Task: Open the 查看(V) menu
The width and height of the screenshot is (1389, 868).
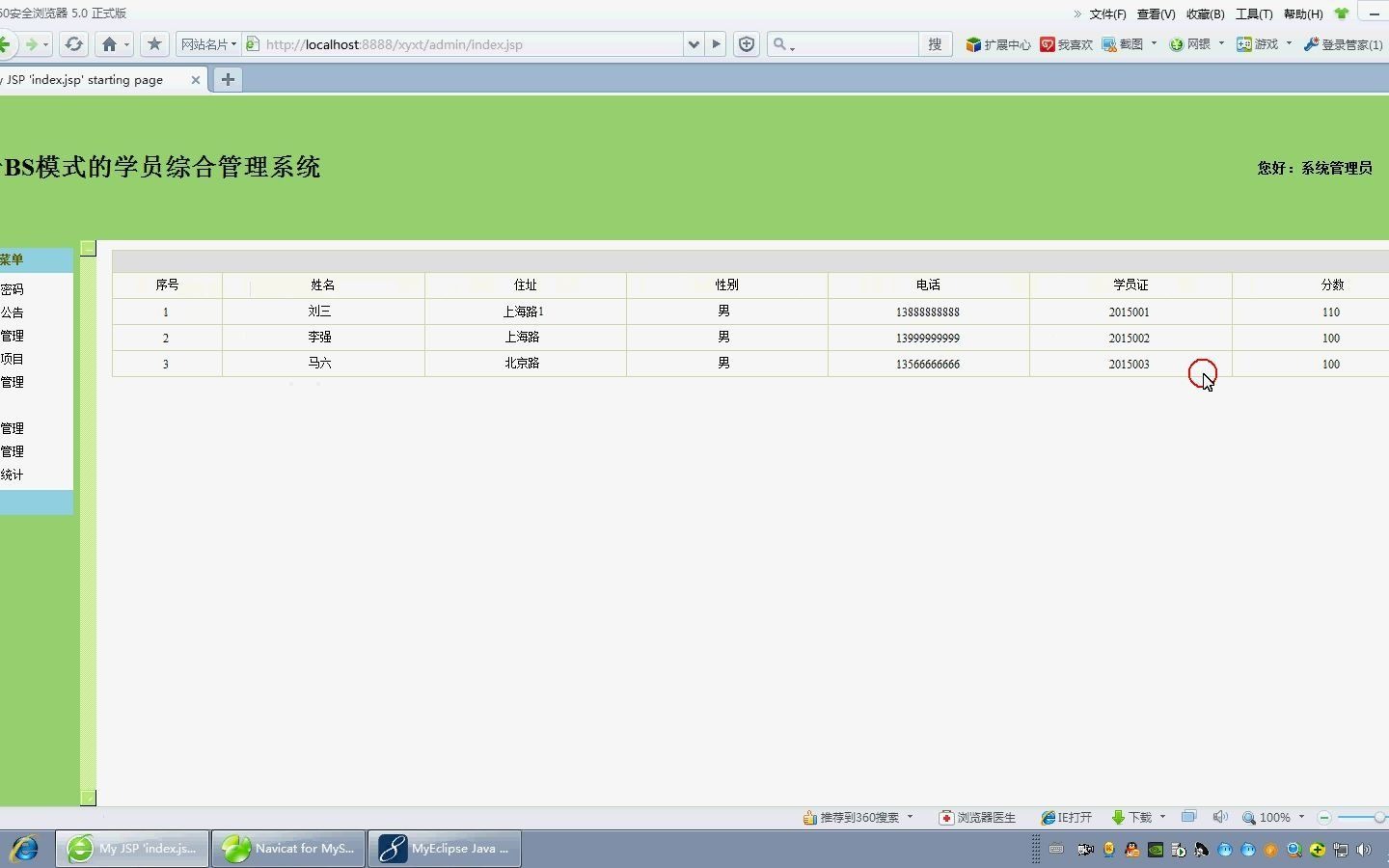Action: tap(1156, 14)
